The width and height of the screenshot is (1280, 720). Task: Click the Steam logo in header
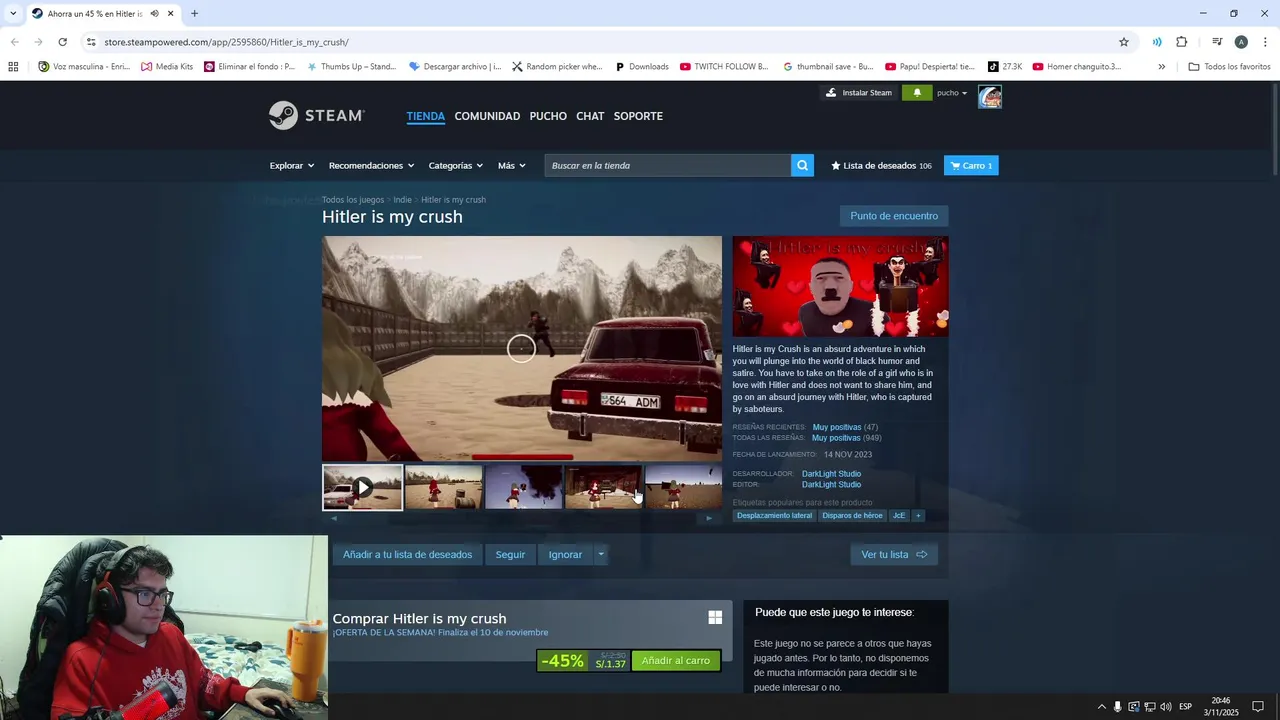tap(316, 116)
